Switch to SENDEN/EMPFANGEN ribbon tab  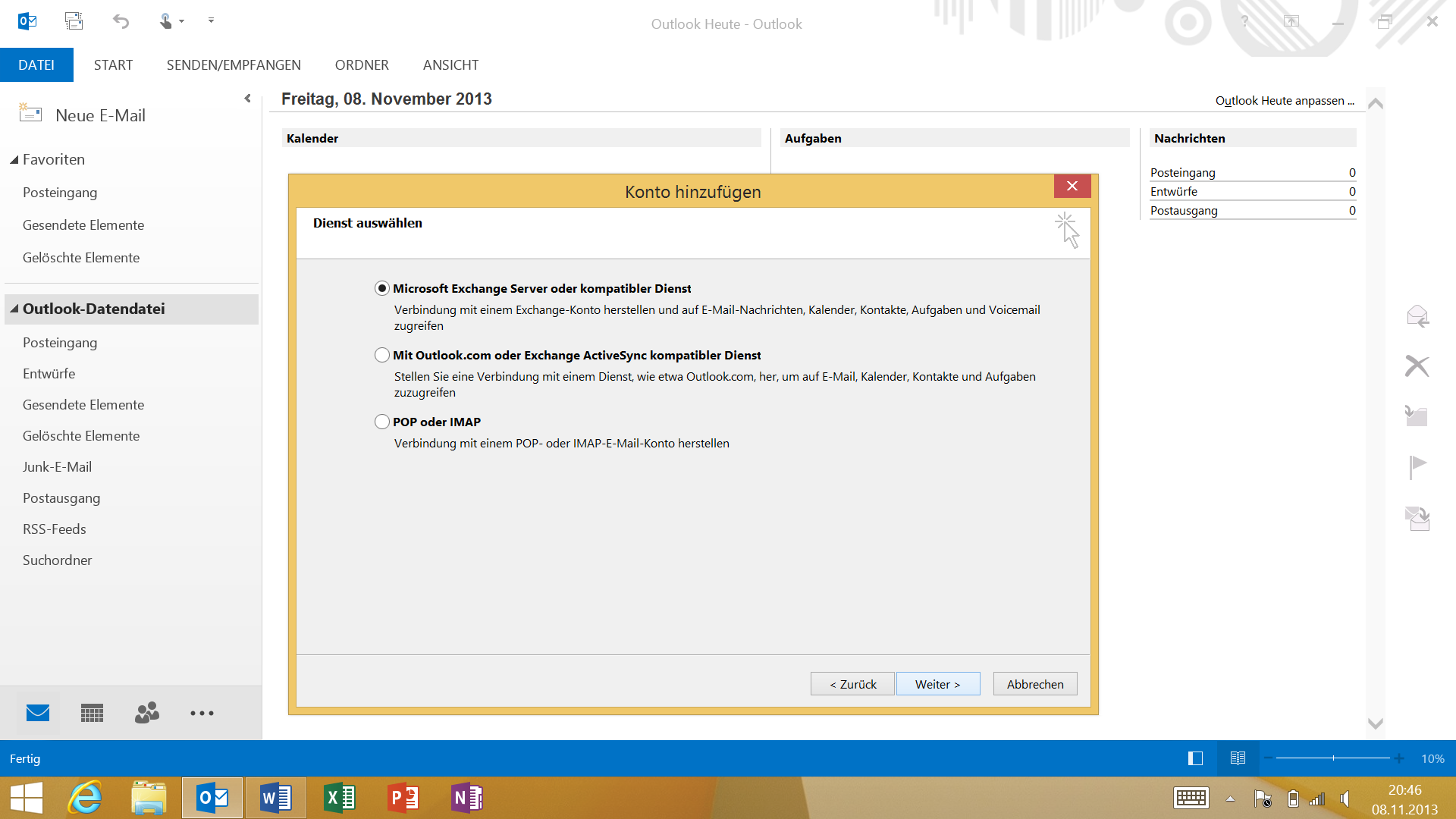point(234,65)
